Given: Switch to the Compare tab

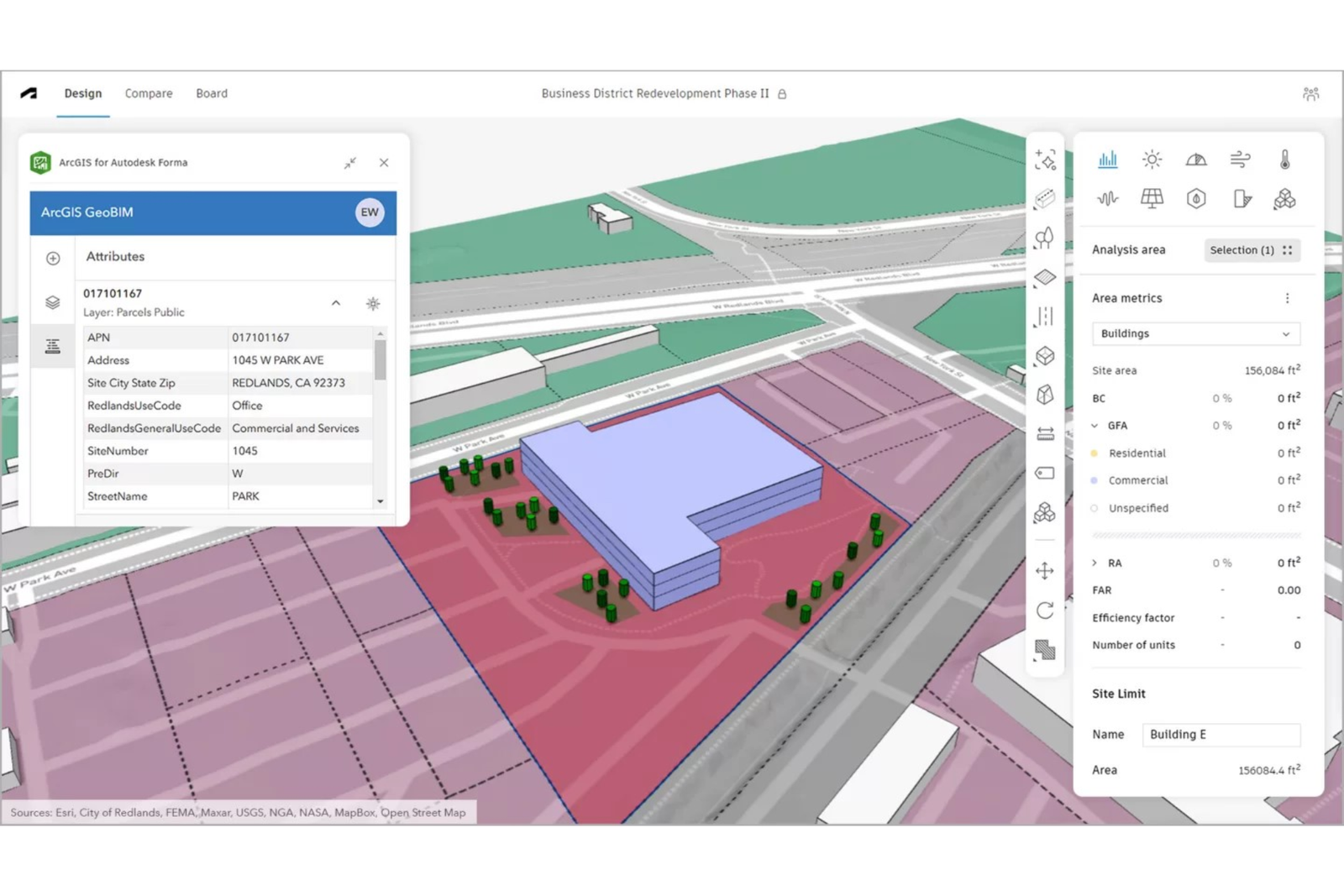Looking at the screenshot, I should (x=149, y=93).
